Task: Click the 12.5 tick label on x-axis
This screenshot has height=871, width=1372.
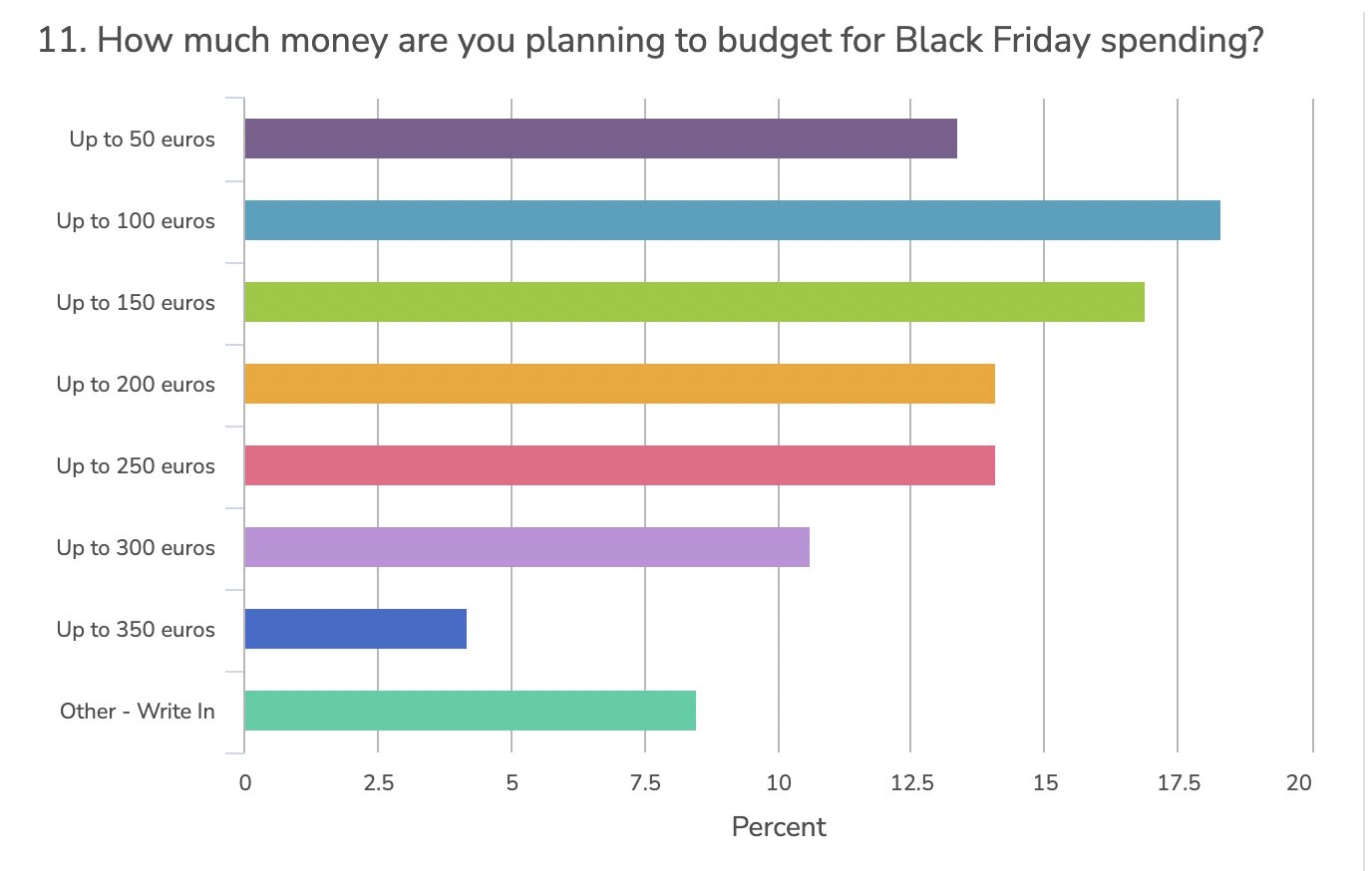Action: (x=911, y=783)
